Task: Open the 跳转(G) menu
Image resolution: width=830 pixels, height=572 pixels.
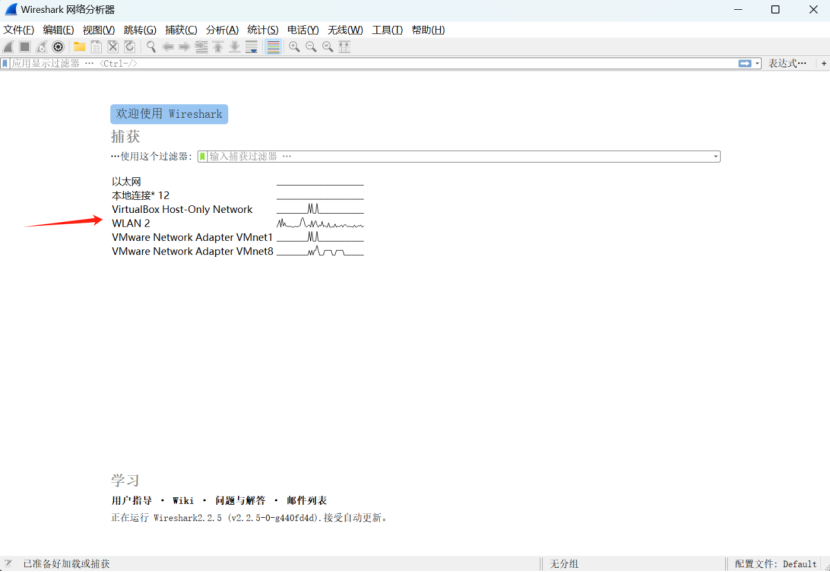Action: click(x=140, y=30)
